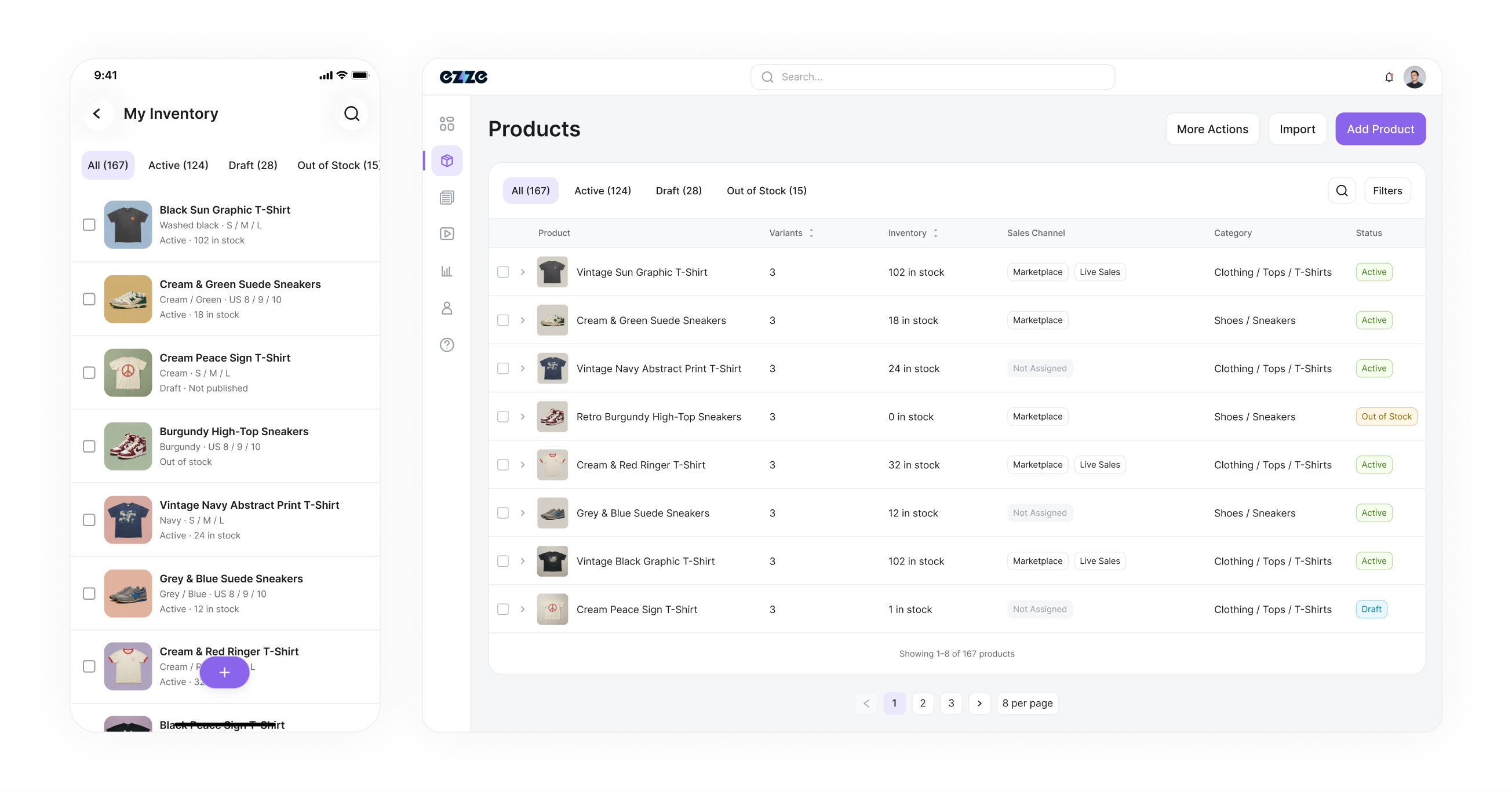Image resolution: width=1512 pixels, height=791 pixels.
Task: Expand the table's Cream & Green Suede Sneakers row
Action: tap(522, 320)
